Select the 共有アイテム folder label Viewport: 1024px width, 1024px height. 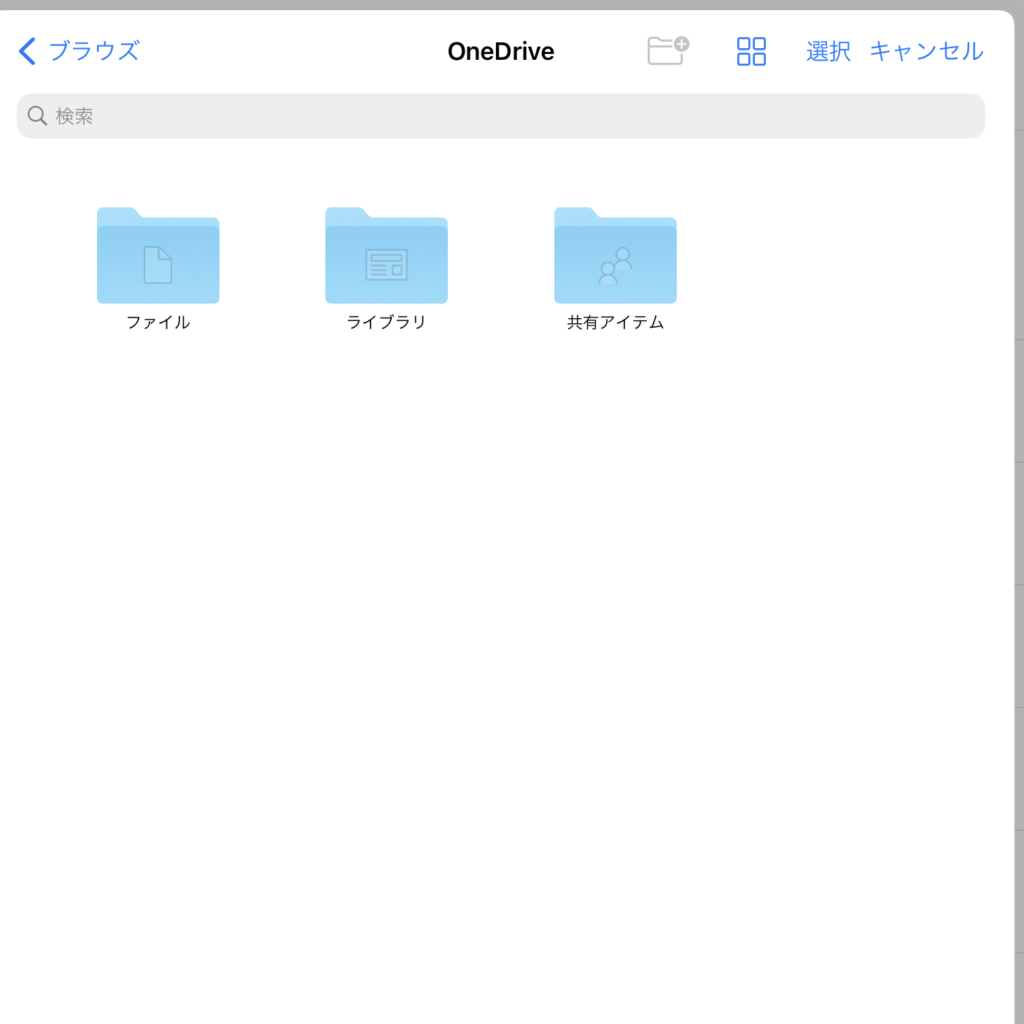(615, 322)
